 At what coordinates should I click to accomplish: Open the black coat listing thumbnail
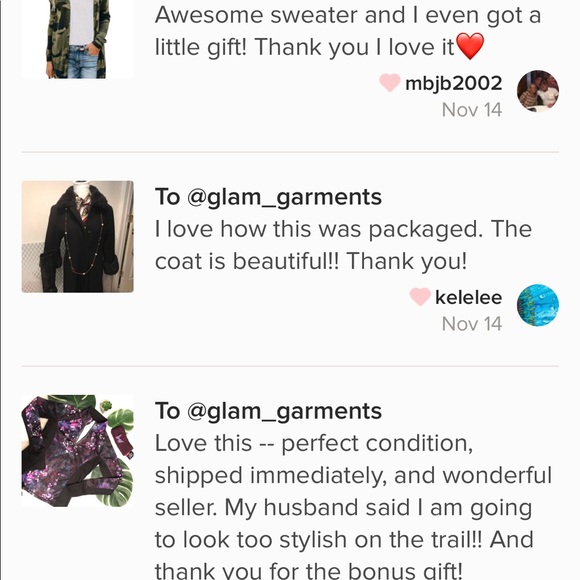coord(77,237)
